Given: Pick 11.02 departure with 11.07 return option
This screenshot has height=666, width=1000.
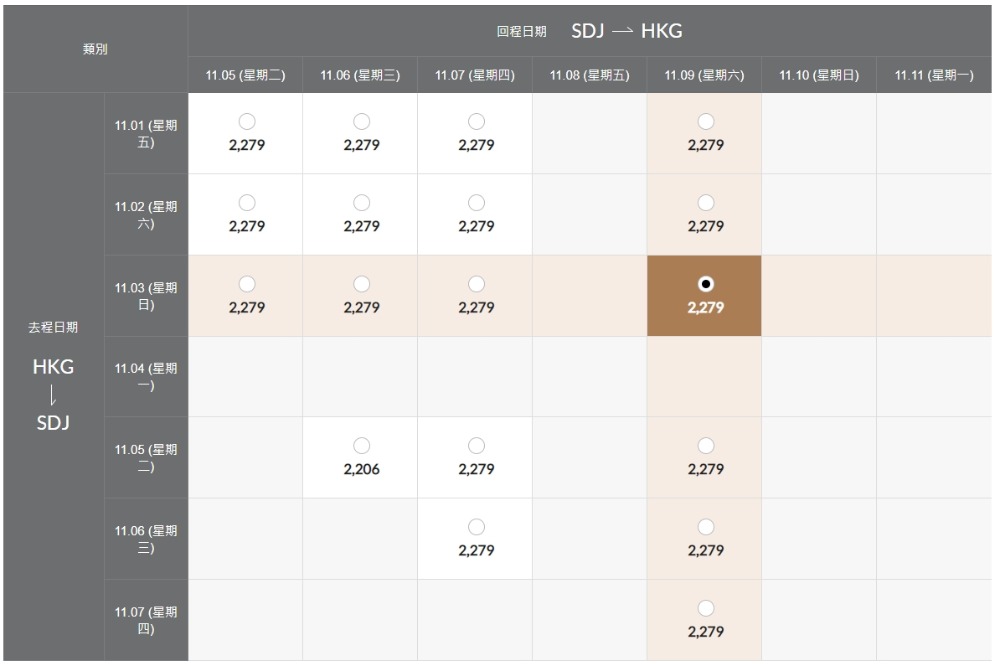Looking at the screenshot, I should tap(476, 203).
